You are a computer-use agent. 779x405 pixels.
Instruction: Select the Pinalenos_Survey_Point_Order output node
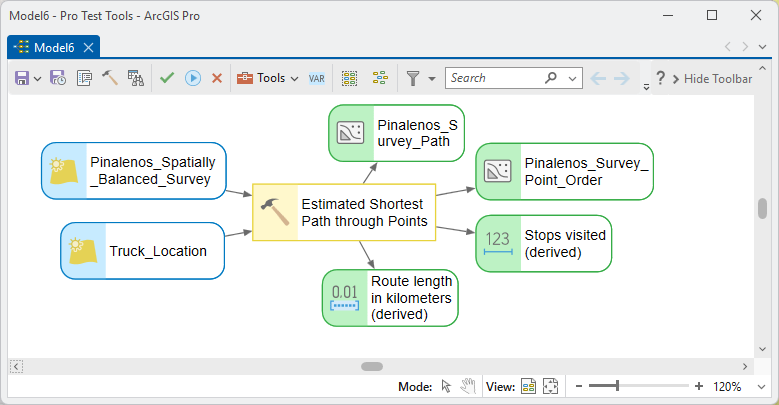point(564,172)
